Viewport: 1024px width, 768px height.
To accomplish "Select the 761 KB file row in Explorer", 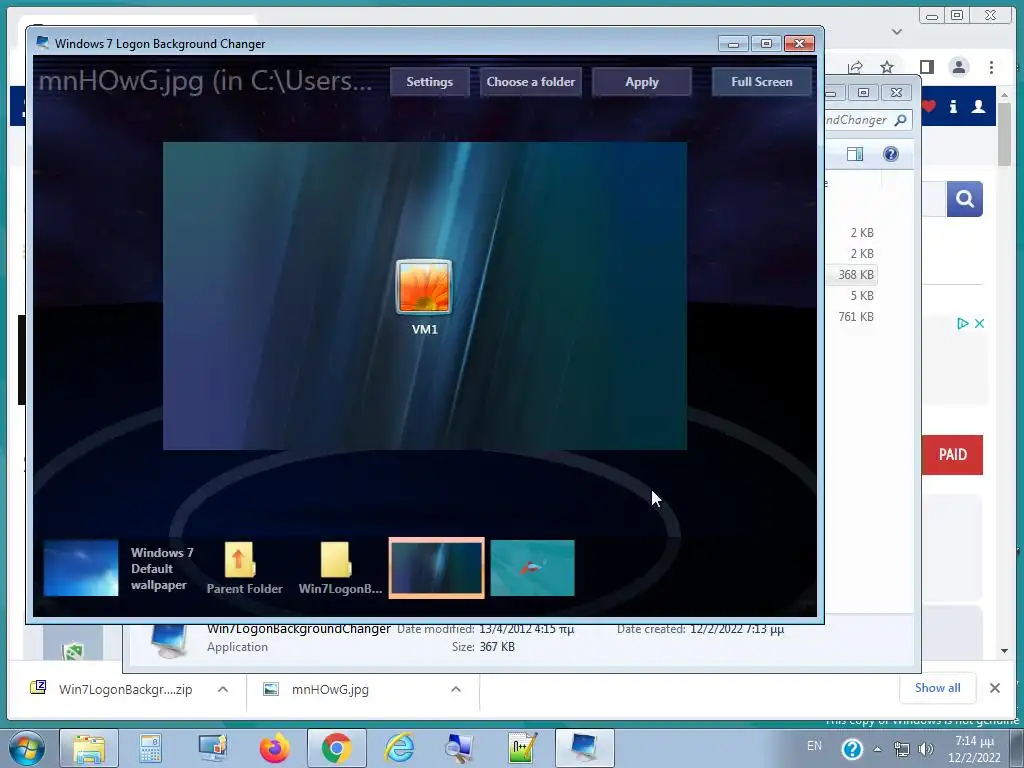I will (852, 317).
